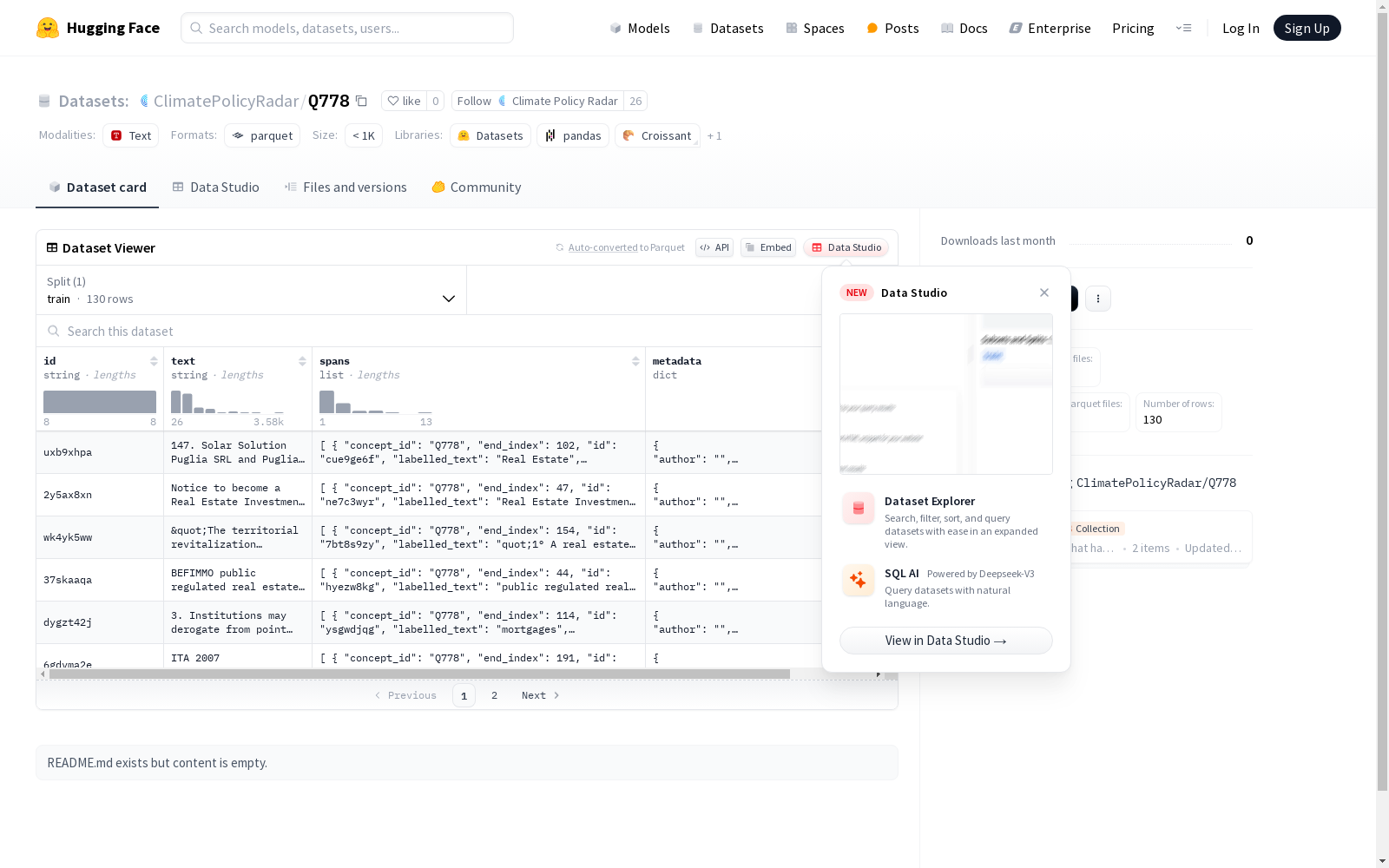Click the Croissant library tag

click(x=657, y=135)
